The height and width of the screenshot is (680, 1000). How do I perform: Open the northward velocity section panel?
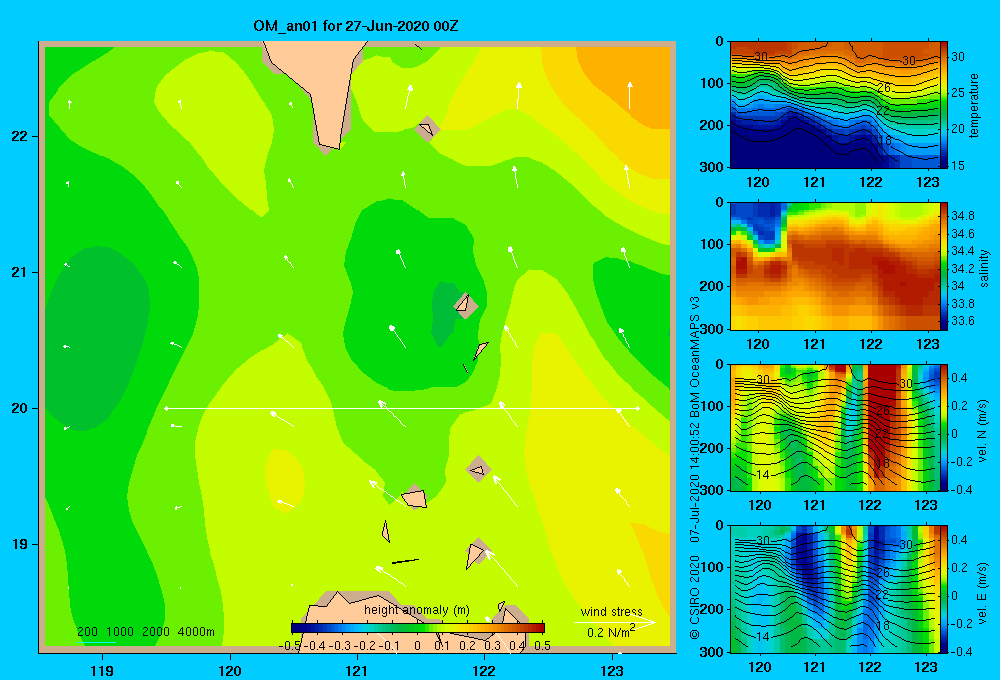[835, 427]
